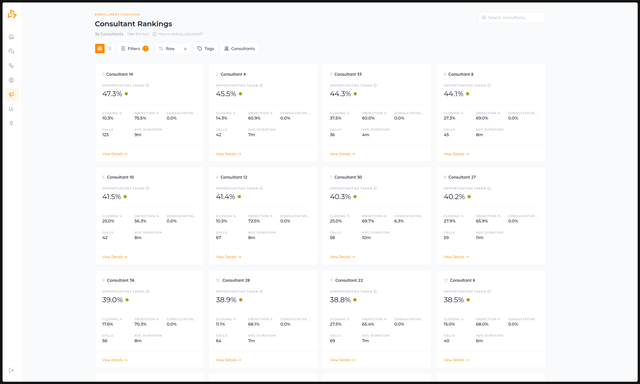Click the orange Filters count badge
640x384 pixels.
click(x=145, y=49)
